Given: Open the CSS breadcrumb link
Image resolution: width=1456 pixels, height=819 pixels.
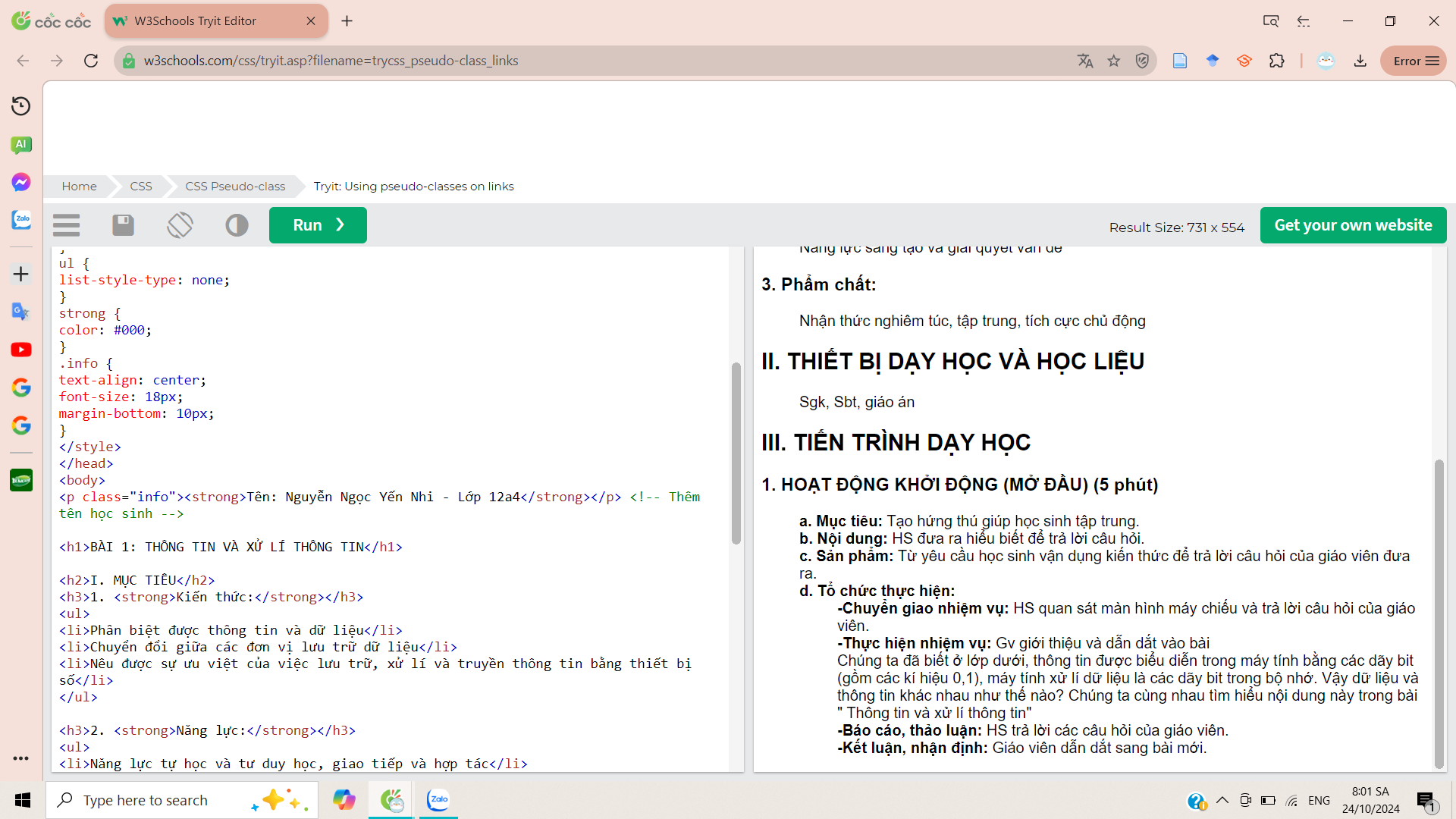Looking at the screenshot, I should click(141, 187).
